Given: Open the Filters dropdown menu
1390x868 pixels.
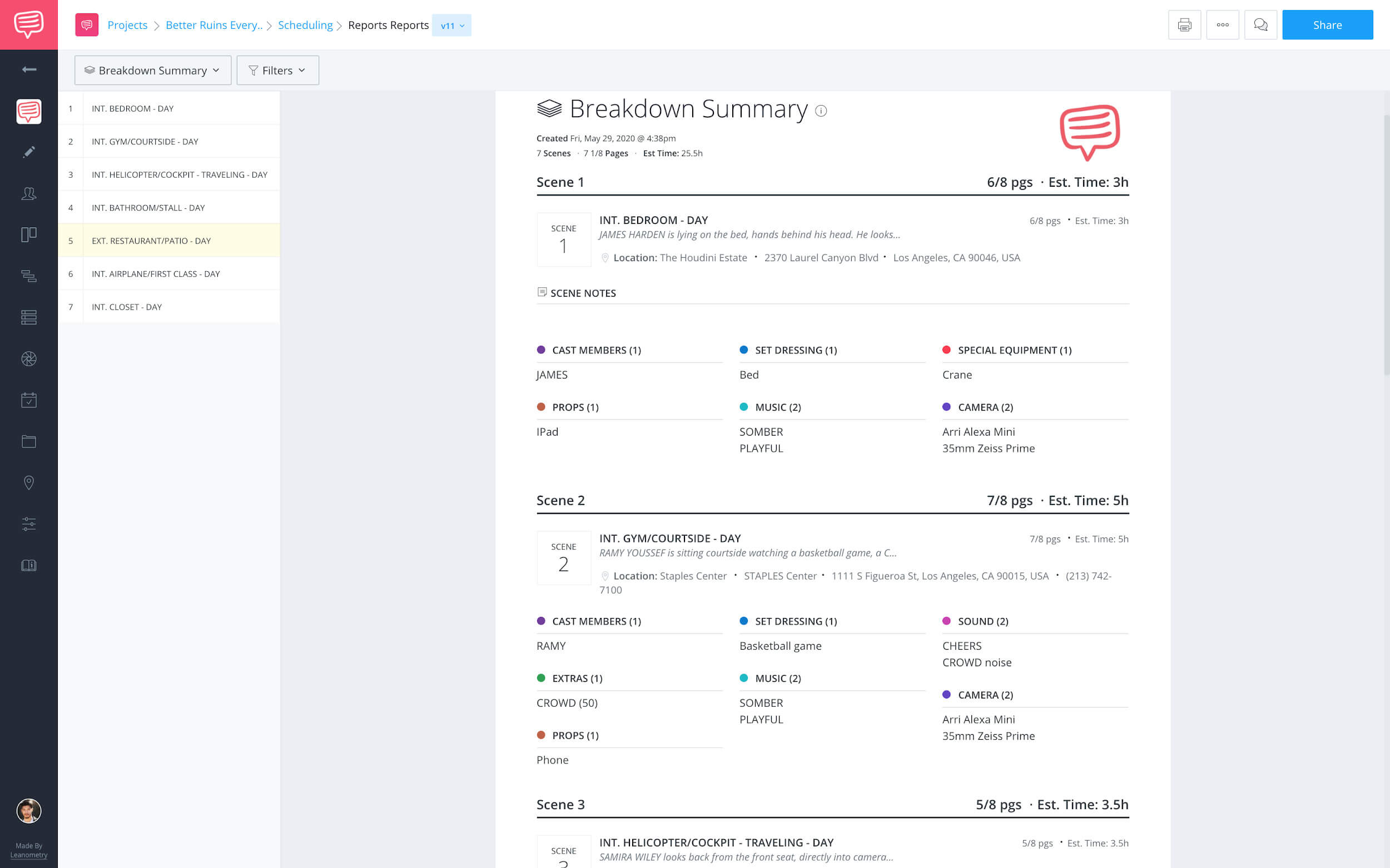Looking at the screenshot, I should 278,70.
